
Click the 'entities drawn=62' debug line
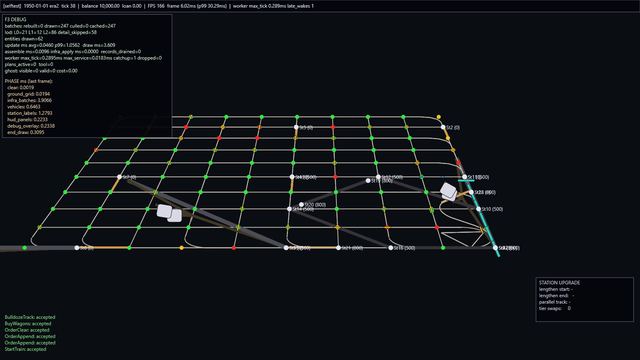(24, 39)
